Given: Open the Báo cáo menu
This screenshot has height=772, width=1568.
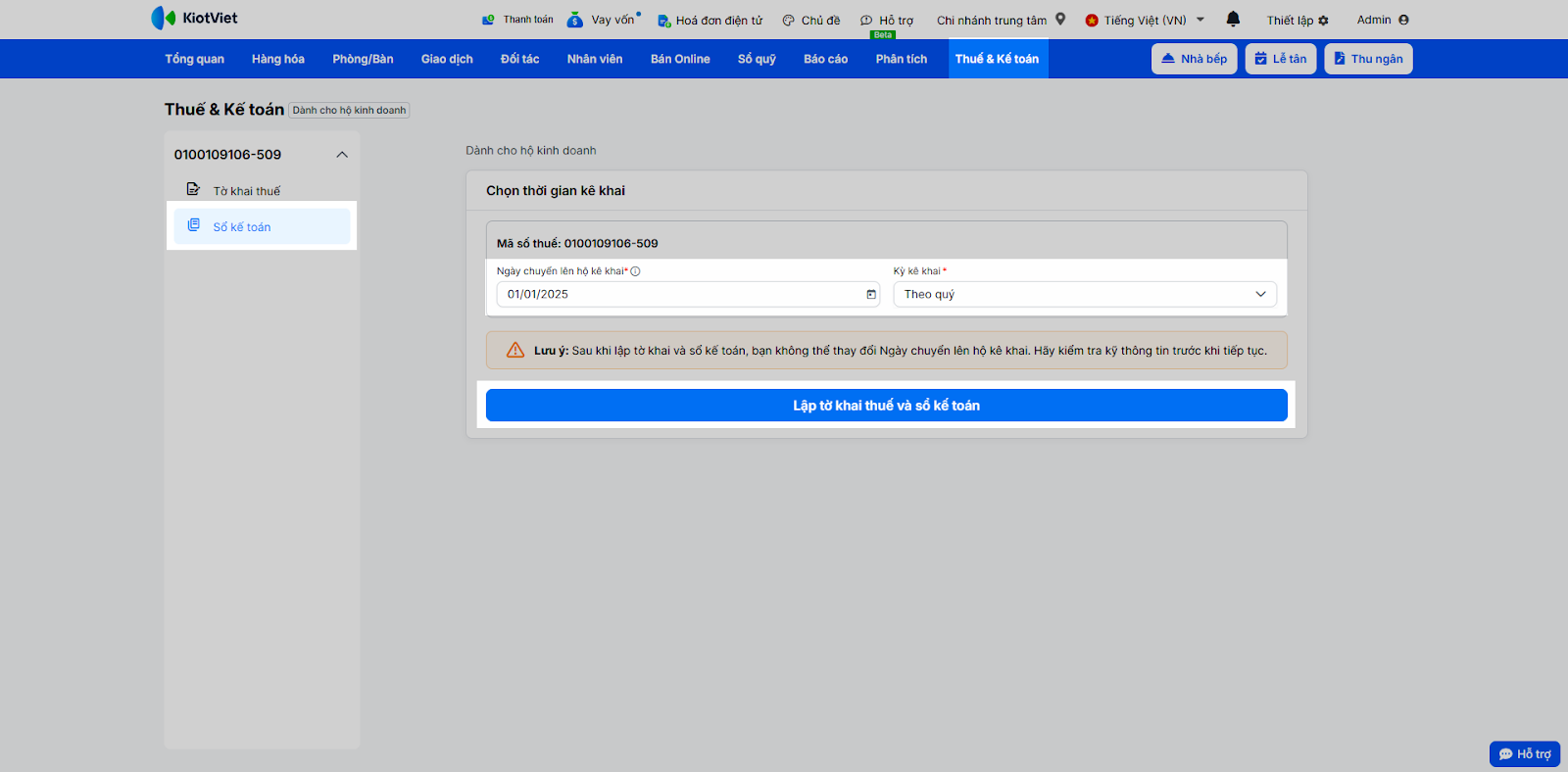Looking at the screenshot, I should tap(825, 59).
